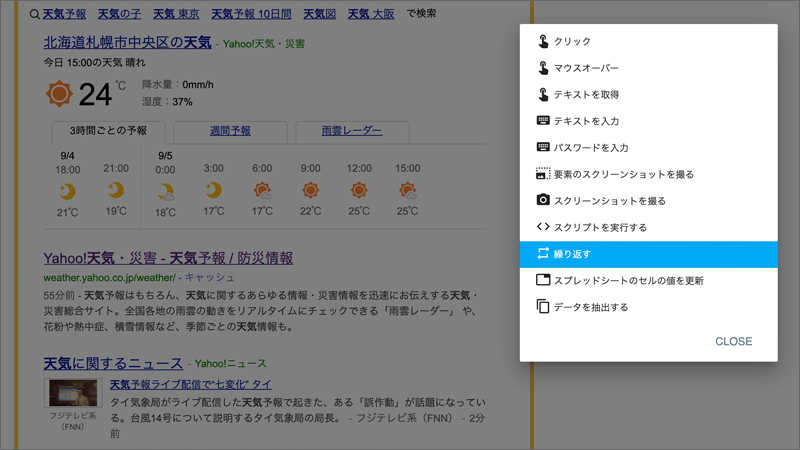
Task: Open the 天気予報ライブ配信で"七変化" タイ article
Action: [x=191, y=384]
